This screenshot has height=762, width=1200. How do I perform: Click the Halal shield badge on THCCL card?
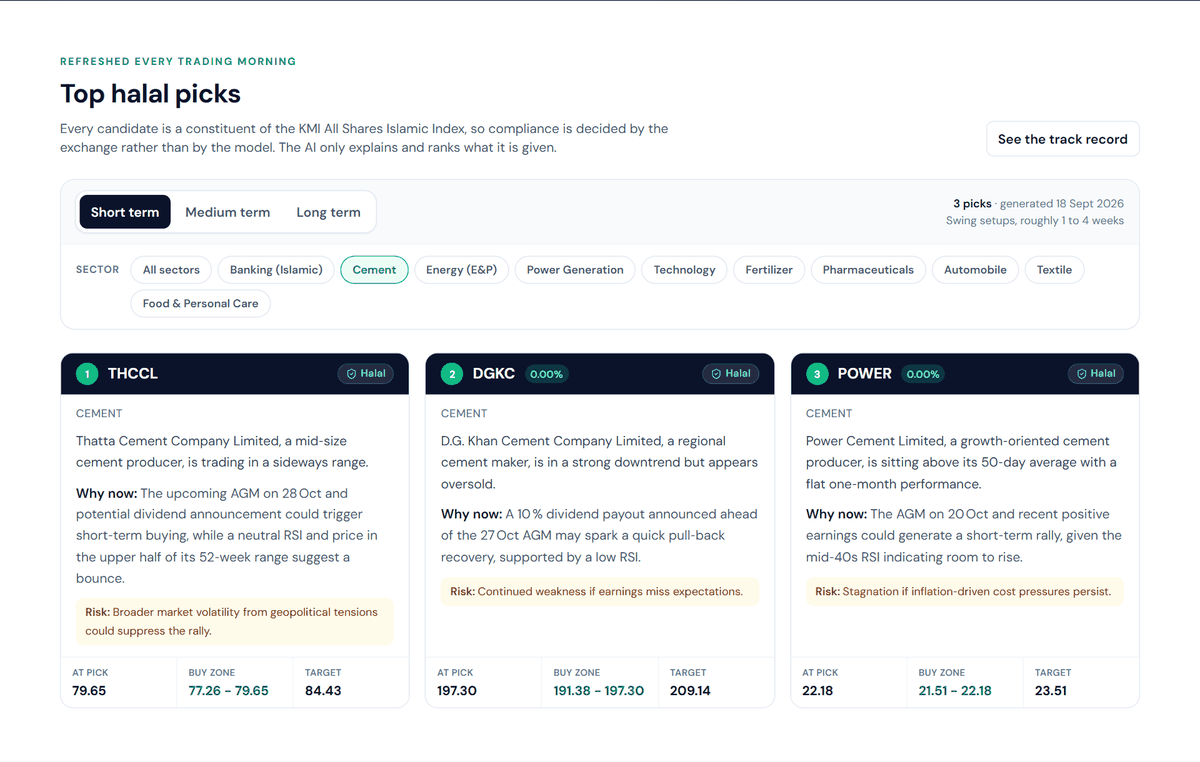tap(365, 373)
